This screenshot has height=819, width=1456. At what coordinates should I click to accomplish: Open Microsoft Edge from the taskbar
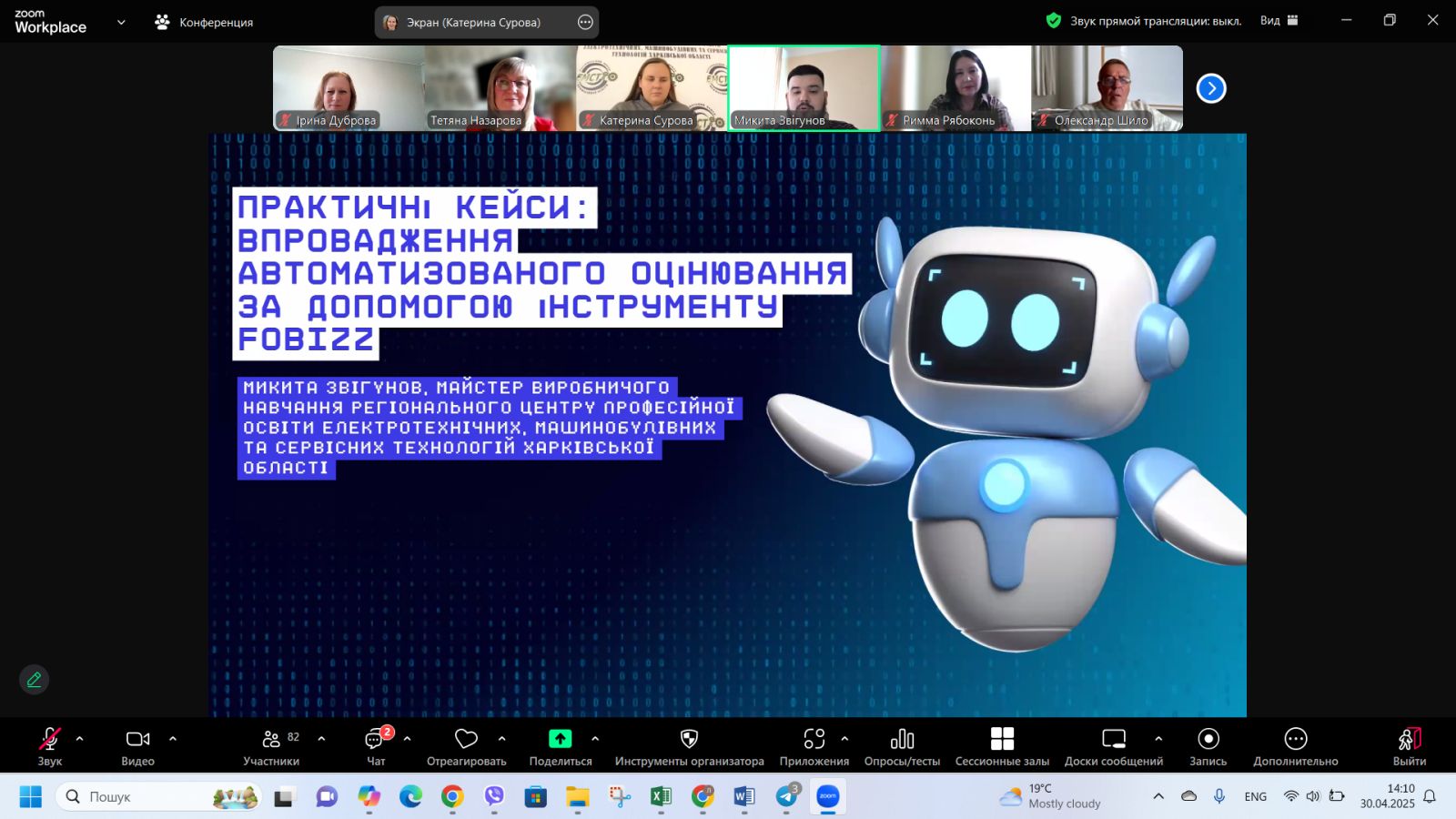(410, 797)
